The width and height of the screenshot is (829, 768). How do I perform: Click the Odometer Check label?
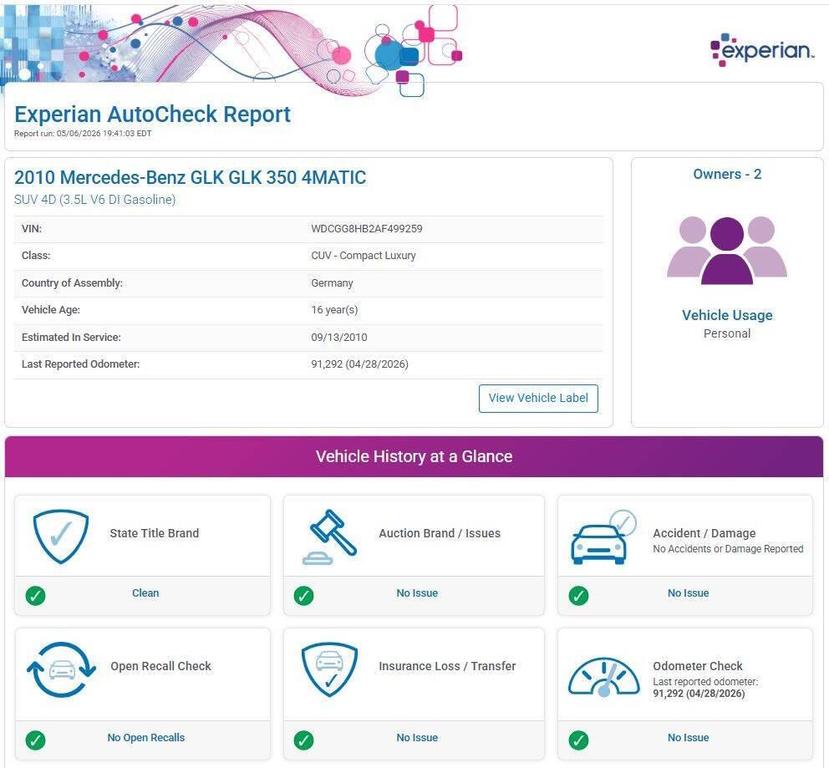click(x=697, y=666)
